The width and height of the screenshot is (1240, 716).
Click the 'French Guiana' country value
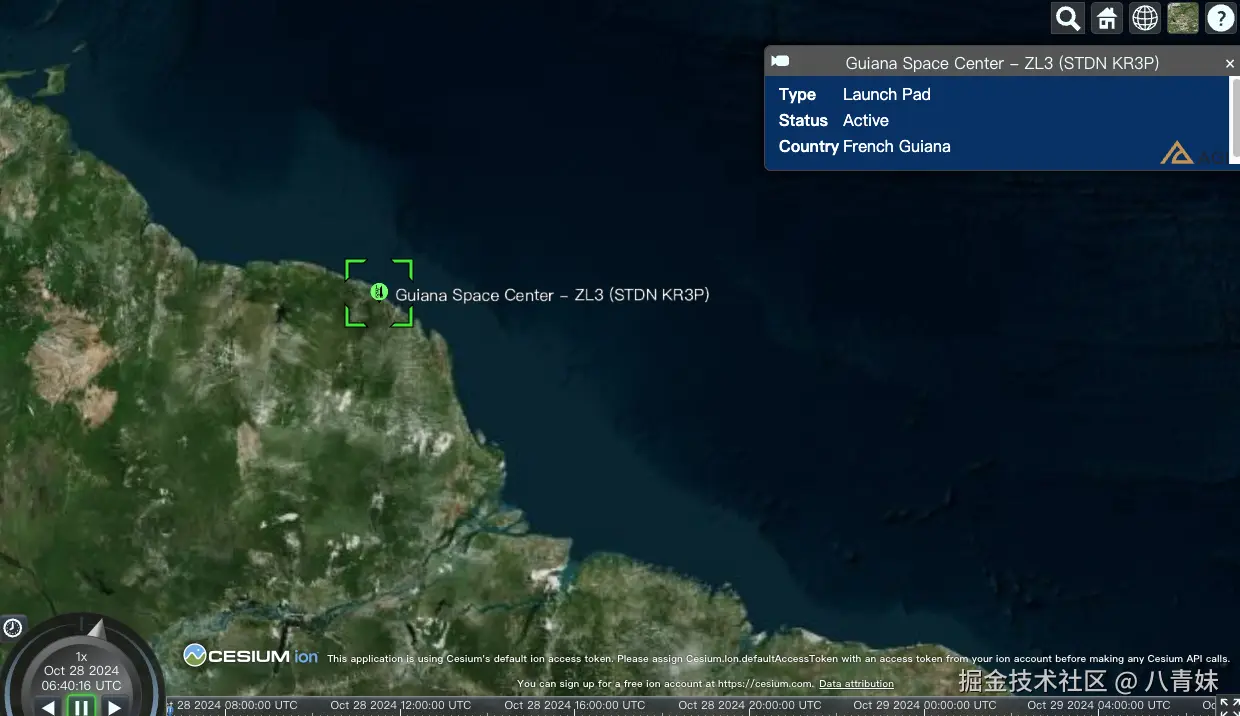pos(897,146)
